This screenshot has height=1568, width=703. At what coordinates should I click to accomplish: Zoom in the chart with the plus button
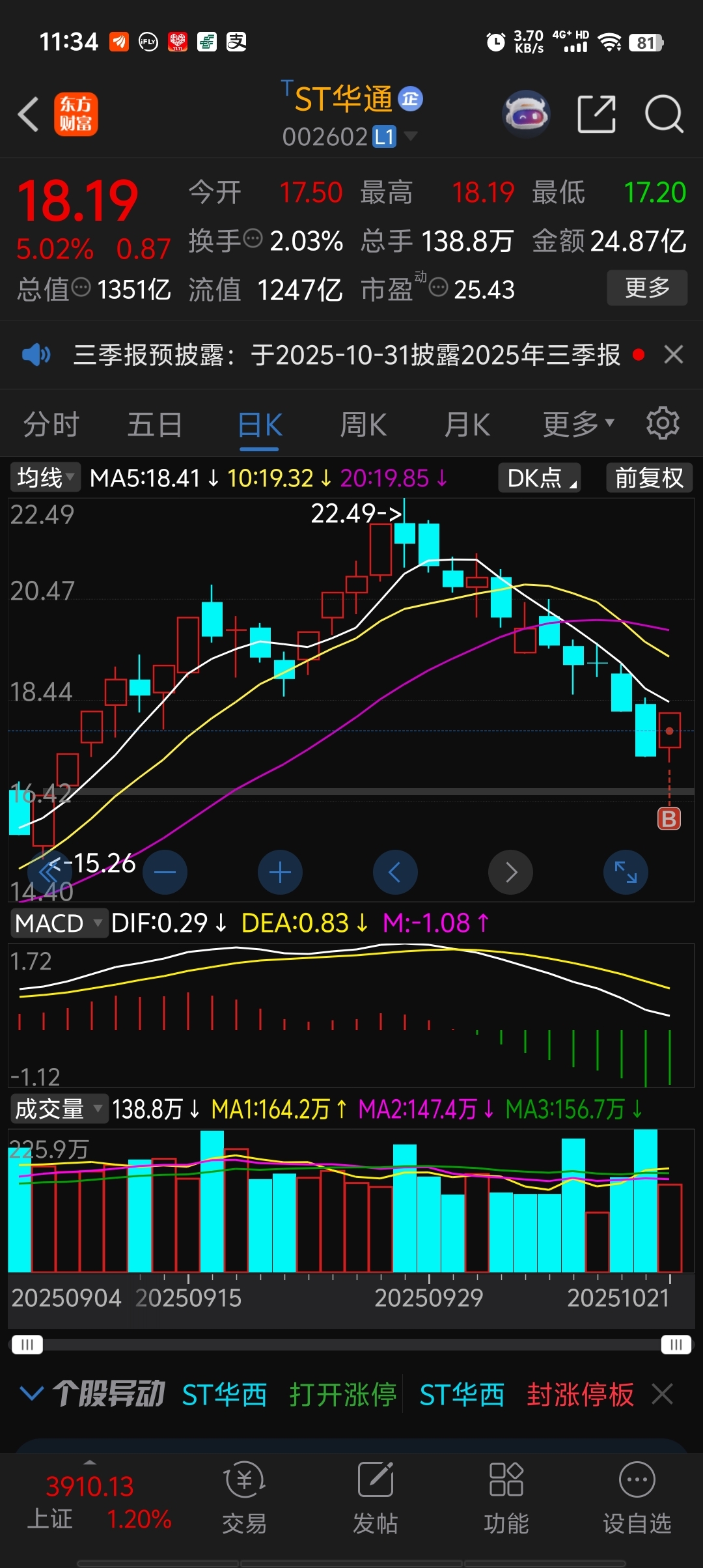tap(280, 872)
